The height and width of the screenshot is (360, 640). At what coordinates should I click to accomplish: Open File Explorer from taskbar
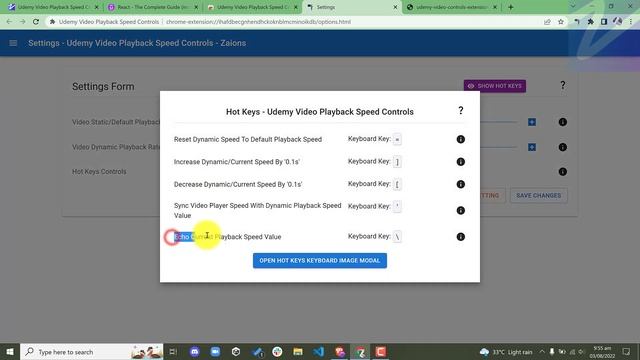[x=298, y=351]
